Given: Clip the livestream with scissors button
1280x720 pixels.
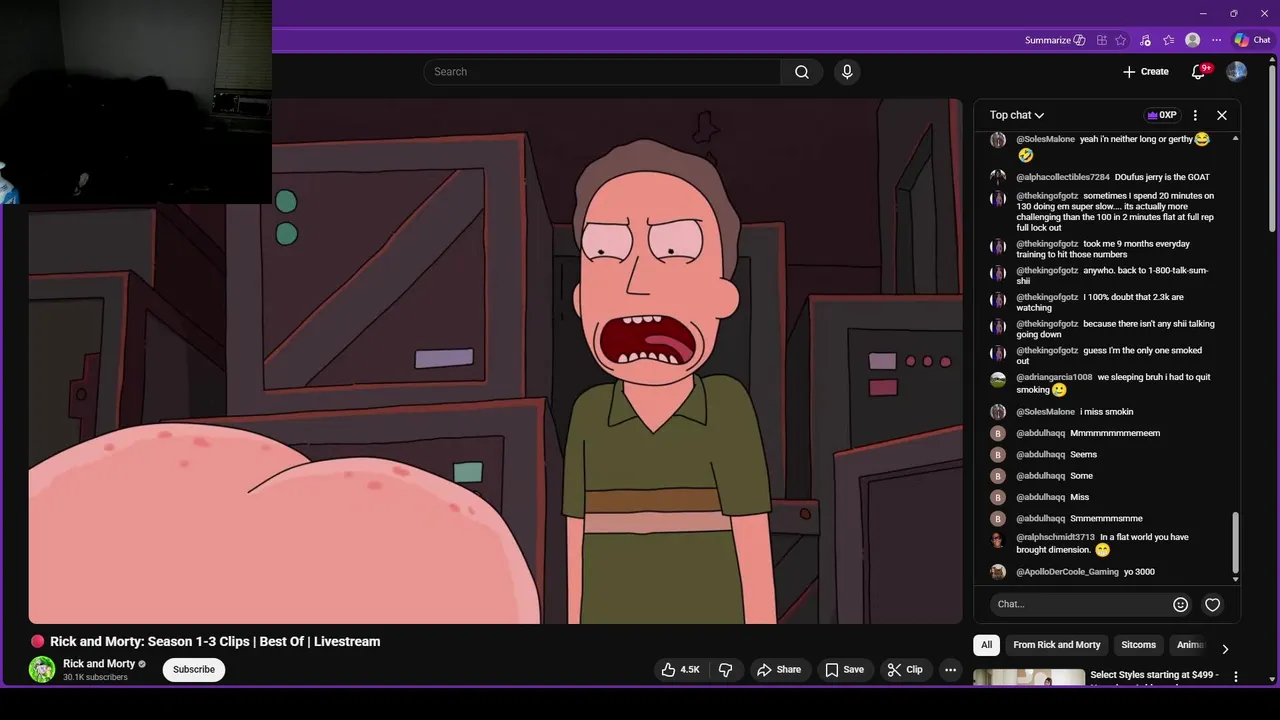Looking at the screenshot, I should (x=905, y=670).
